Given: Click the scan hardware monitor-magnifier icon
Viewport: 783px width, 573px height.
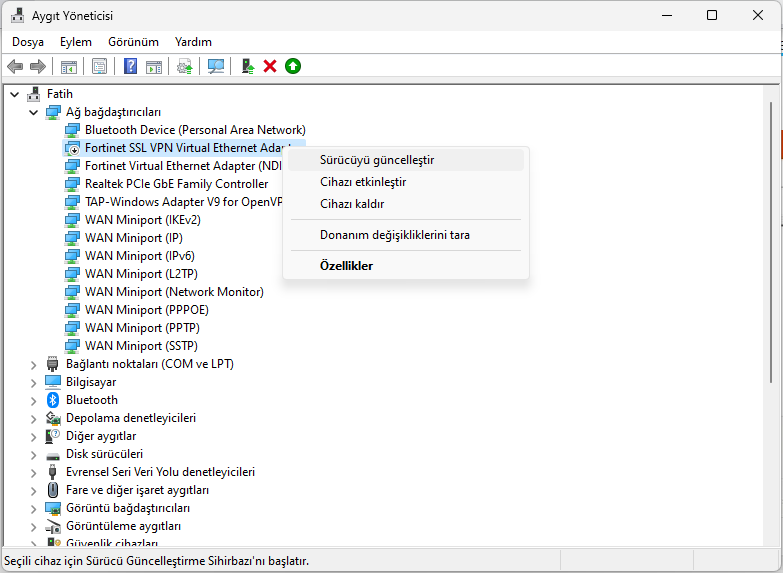Looking at the screenshot, I should point(215,66).
